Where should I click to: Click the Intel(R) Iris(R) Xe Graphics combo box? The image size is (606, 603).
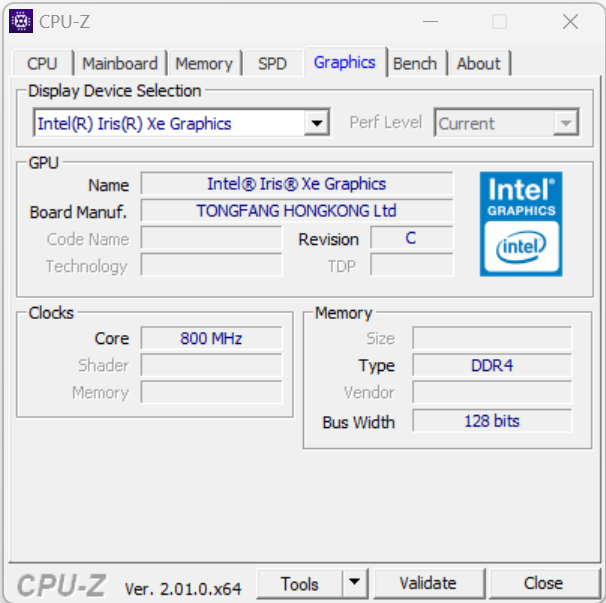click(x=181, y=123)
